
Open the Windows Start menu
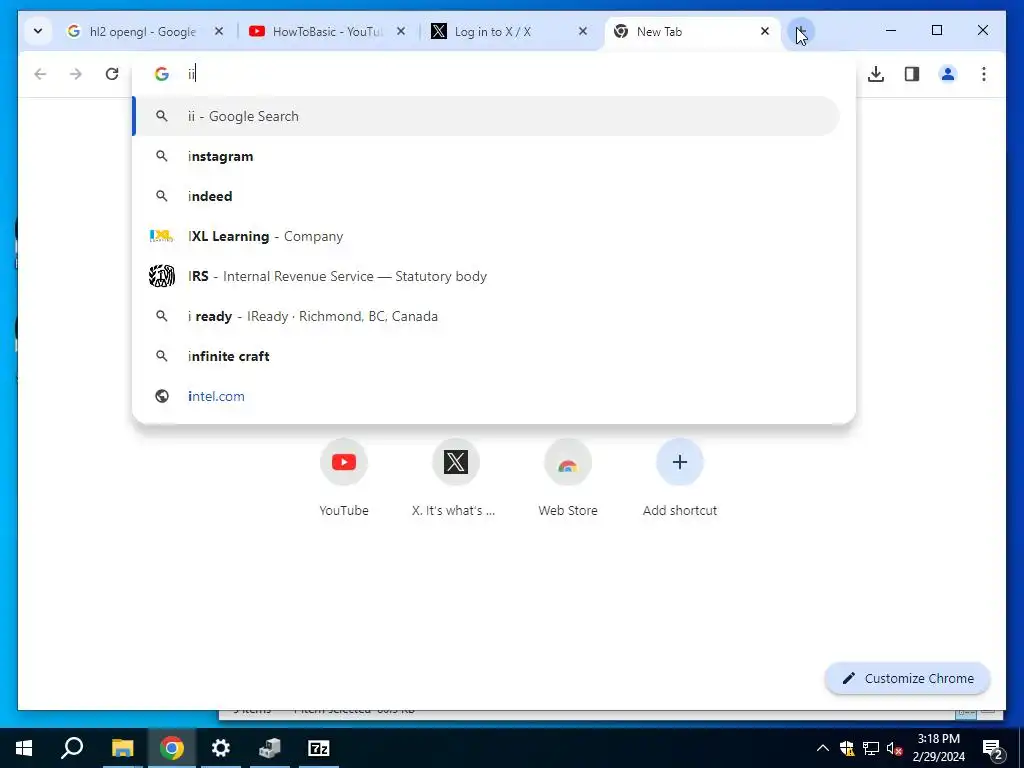24,748
